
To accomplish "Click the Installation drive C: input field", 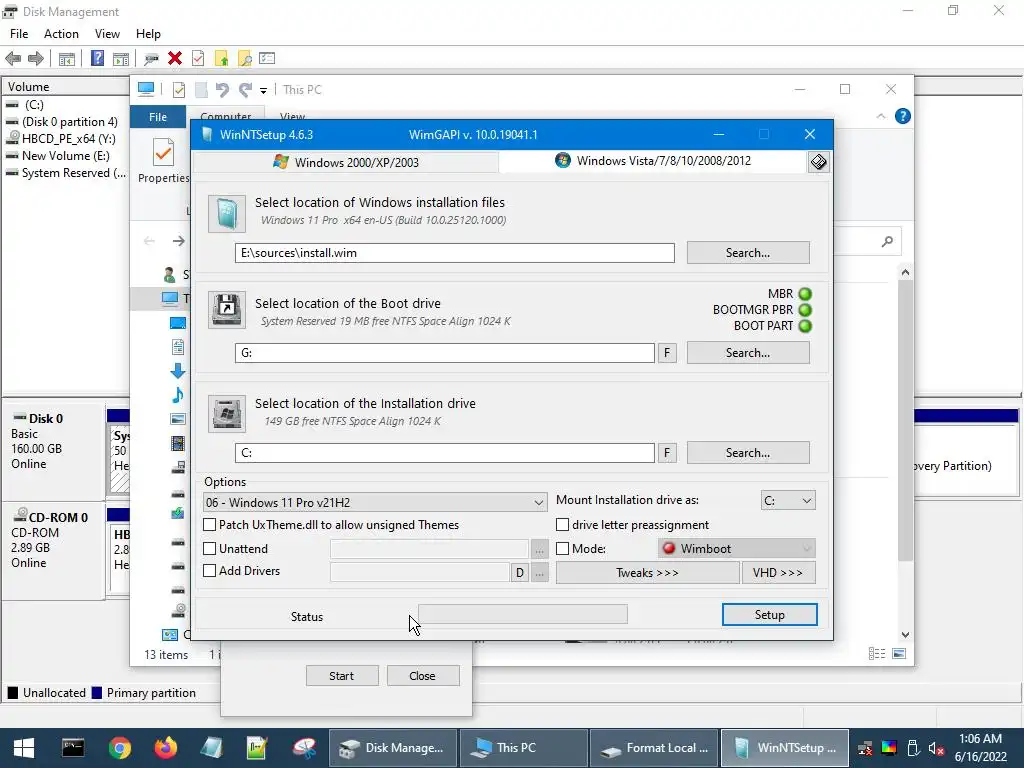I will pyautogui.click(x=445, y=453).
